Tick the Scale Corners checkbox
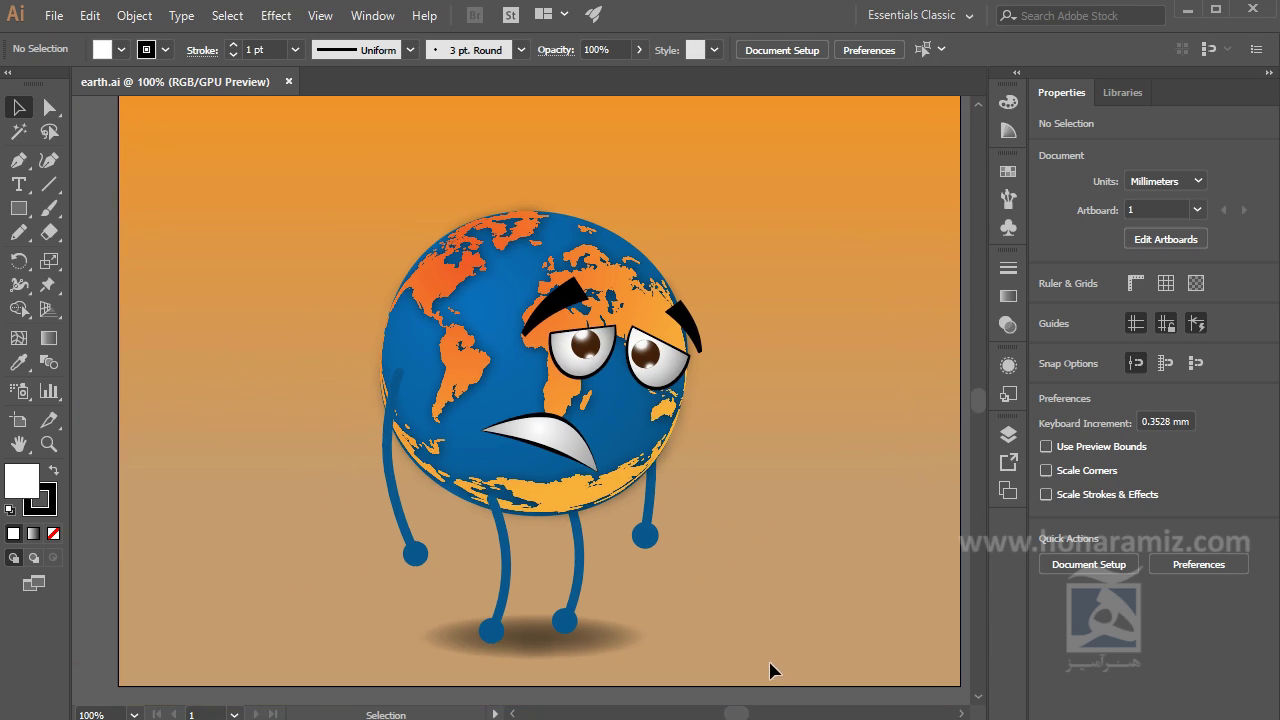 1046,470
